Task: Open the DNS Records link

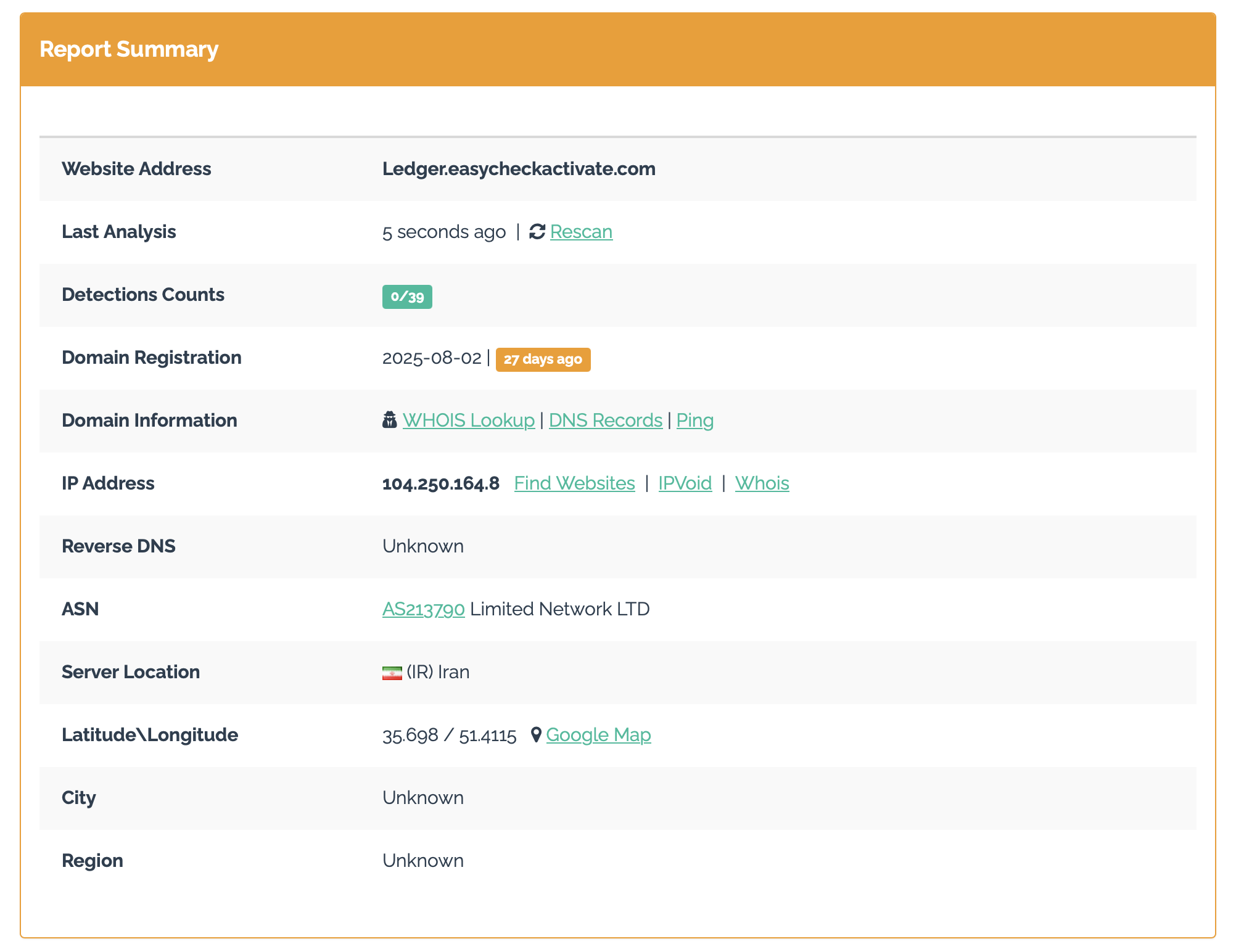Action: pos(606,421)
